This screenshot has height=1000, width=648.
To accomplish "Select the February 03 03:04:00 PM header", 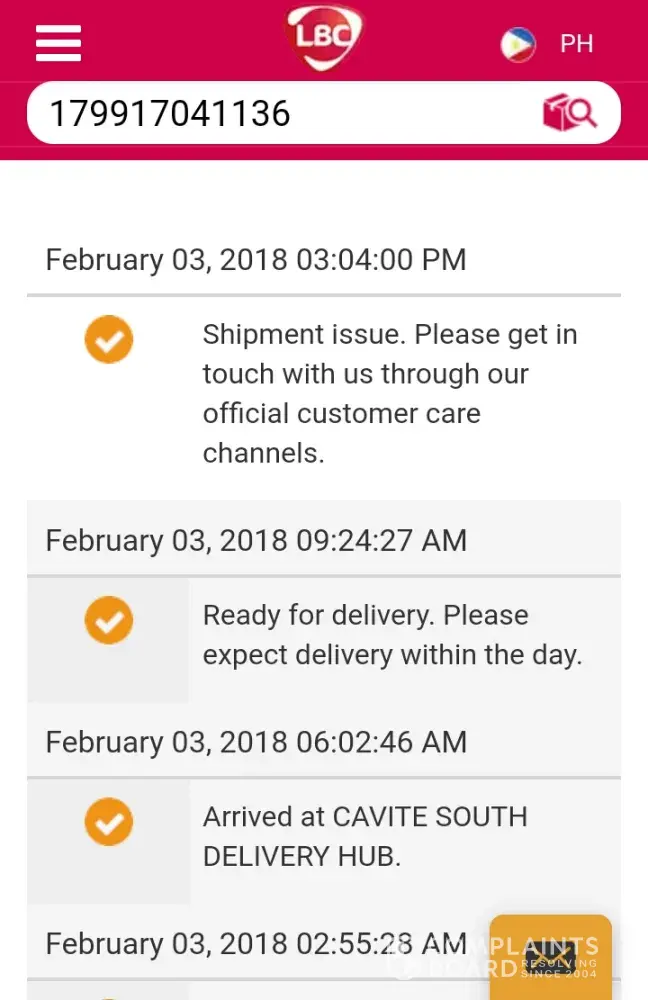I will click(256, 260).
